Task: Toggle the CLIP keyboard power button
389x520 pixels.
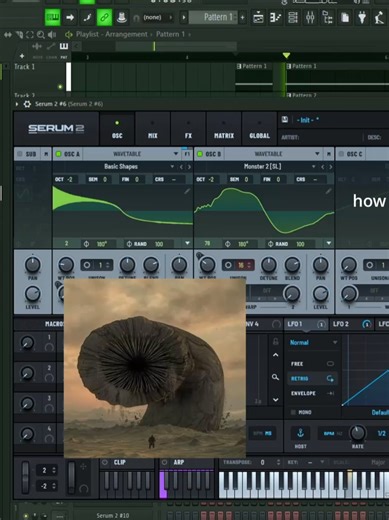Action: (105, 462)
